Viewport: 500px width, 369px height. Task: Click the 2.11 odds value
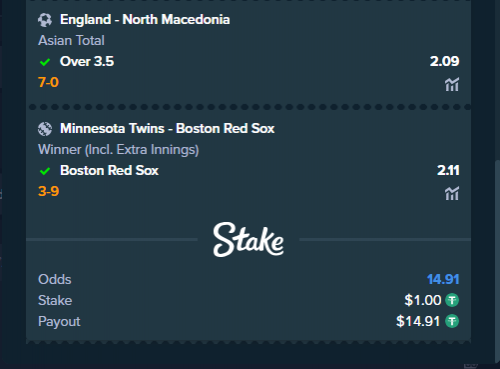click(448, 170)
